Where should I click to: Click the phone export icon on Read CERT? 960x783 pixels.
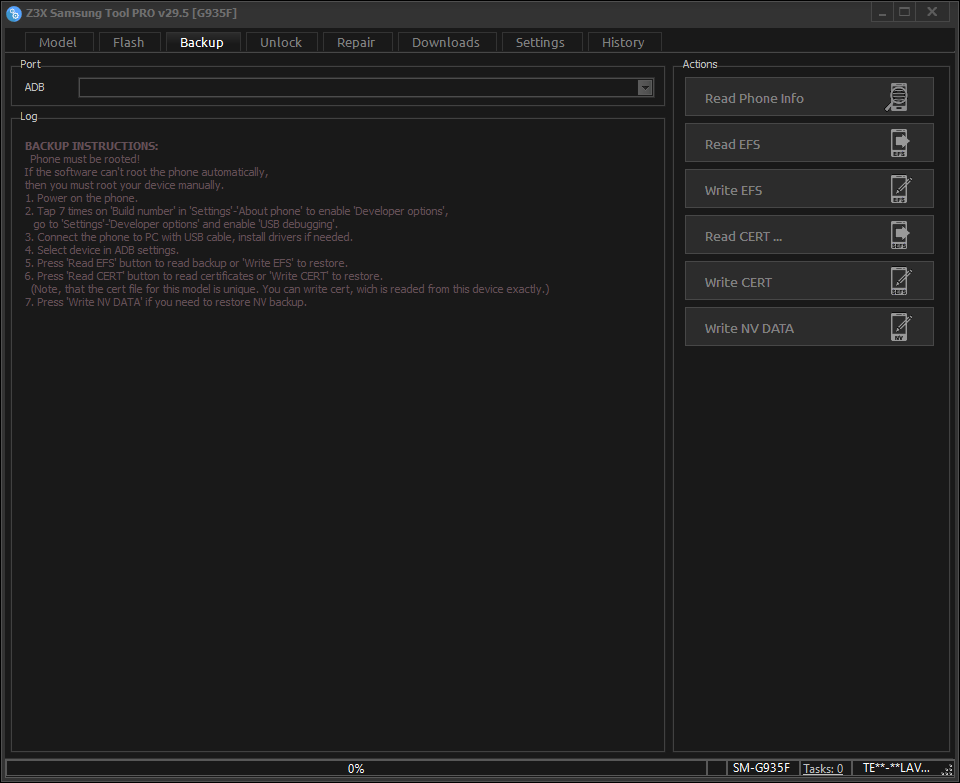(x=899, y=235)
